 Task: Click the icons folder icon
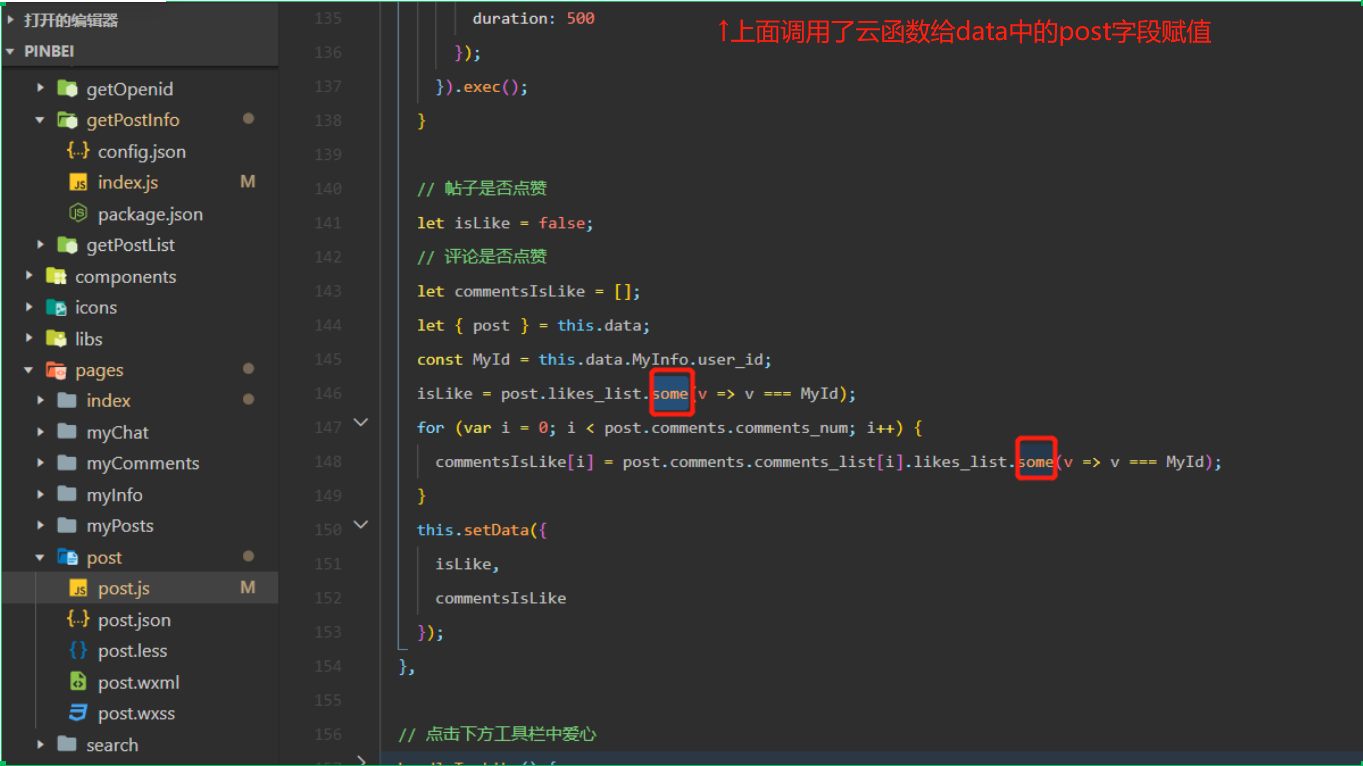pyautogui.click(x=56, y=308)
